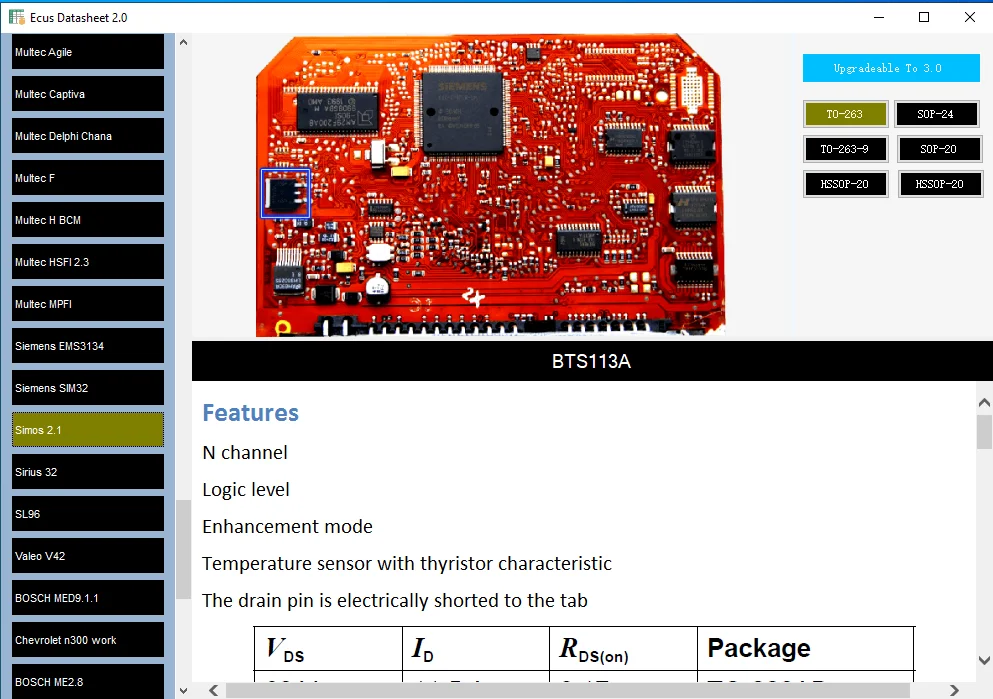Click the horizontal scrollbar left arrow

tap(212, 690)
